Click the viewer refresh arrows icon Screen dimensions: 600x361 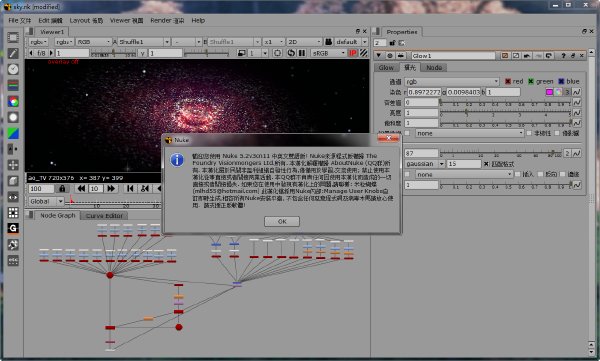(x=291, y=53)
